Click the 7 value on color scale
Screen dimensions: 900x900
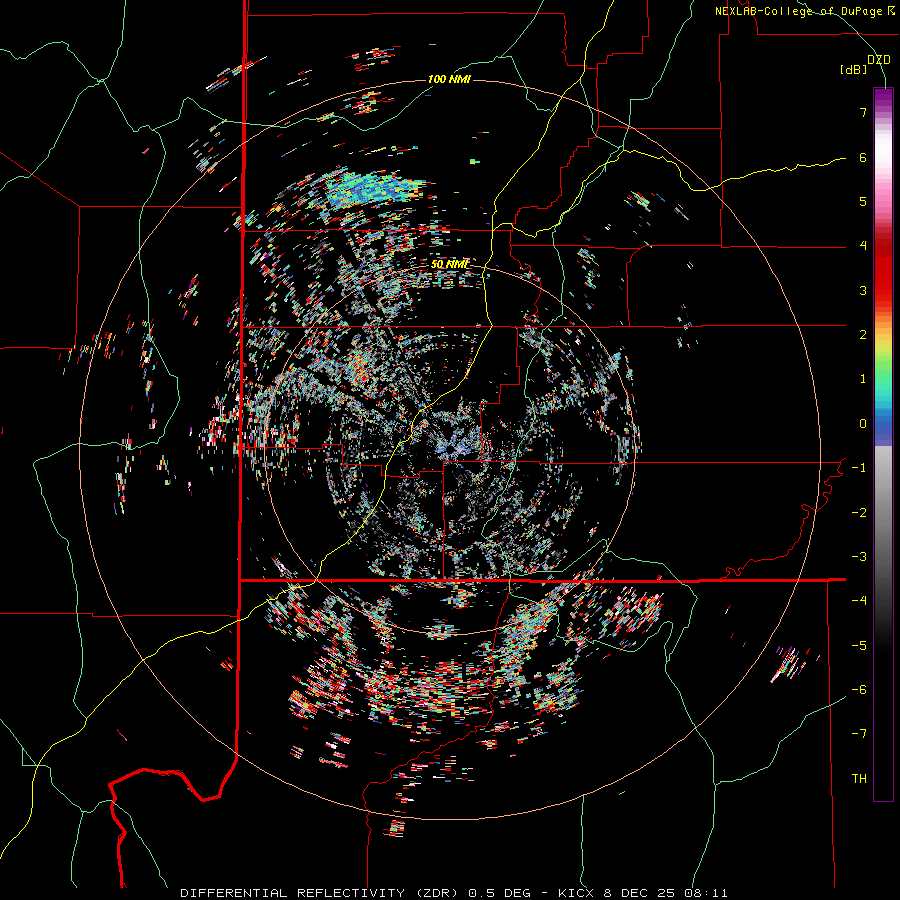(863, 112)
